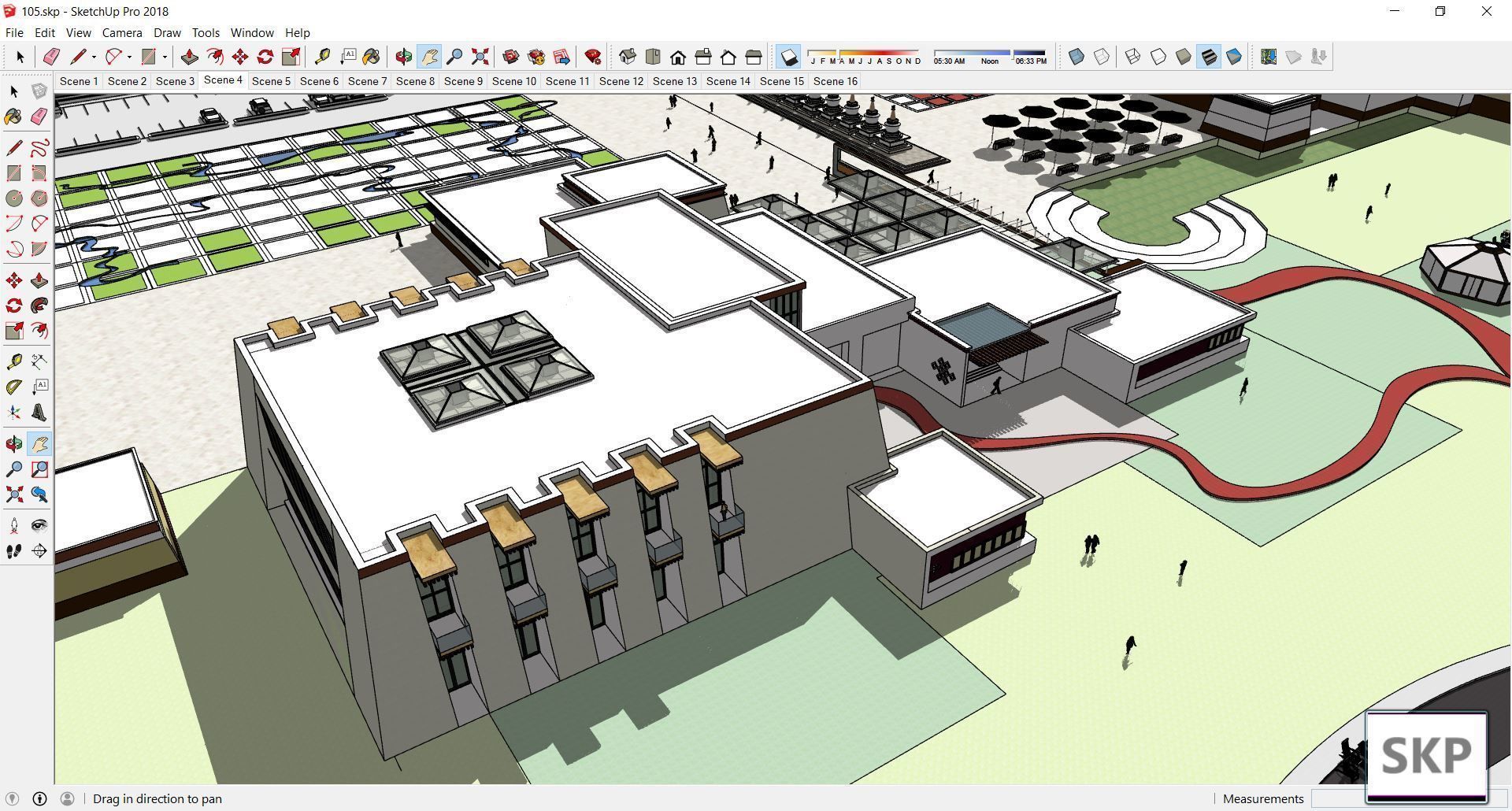This screenshot has width=1512, height=811.
Task: Choose the Freehand drawing tool
Action: [39, 147]
